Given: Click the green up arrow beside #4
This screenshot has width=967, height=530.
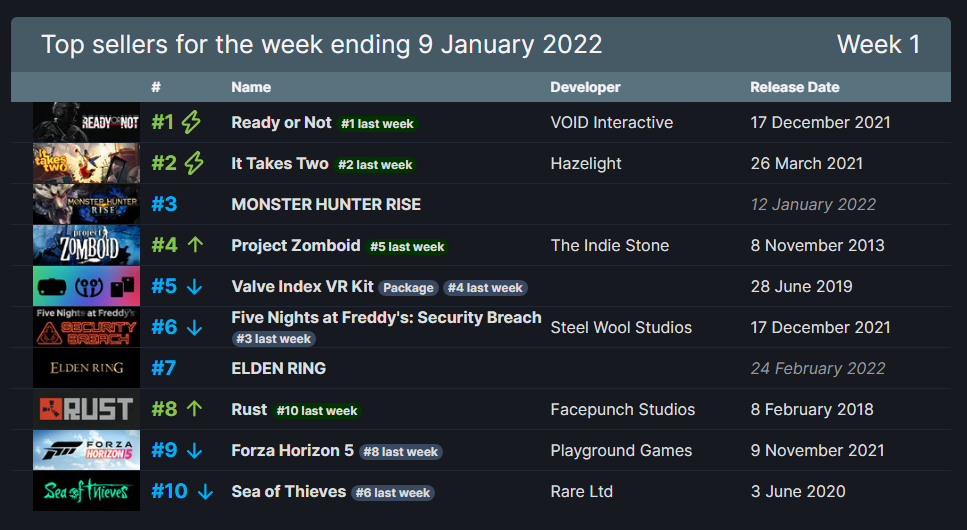Looking at the screenshot, I should tap(194, 245).
